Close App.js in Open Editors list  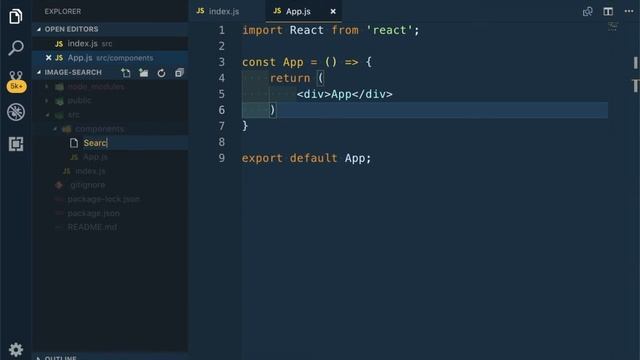pyautogui.click(x=48, y=58)
